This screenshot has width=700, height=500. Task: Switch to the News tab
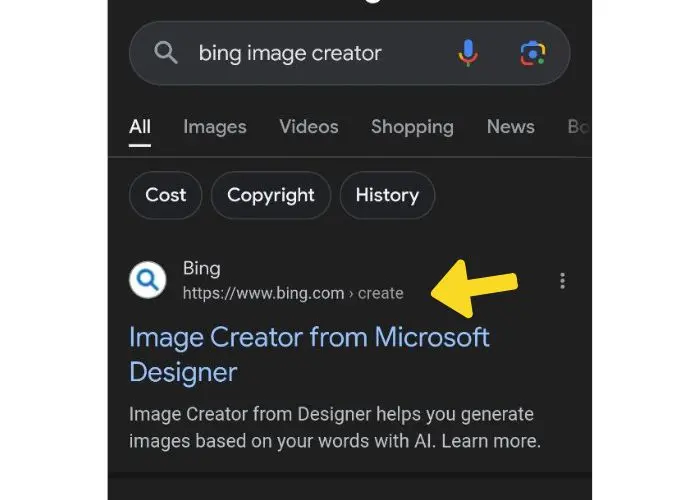(511, 127)
